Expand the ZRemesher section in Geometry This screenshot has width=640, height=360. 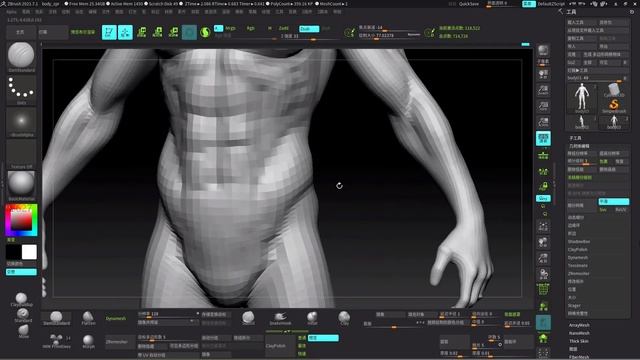578,273
